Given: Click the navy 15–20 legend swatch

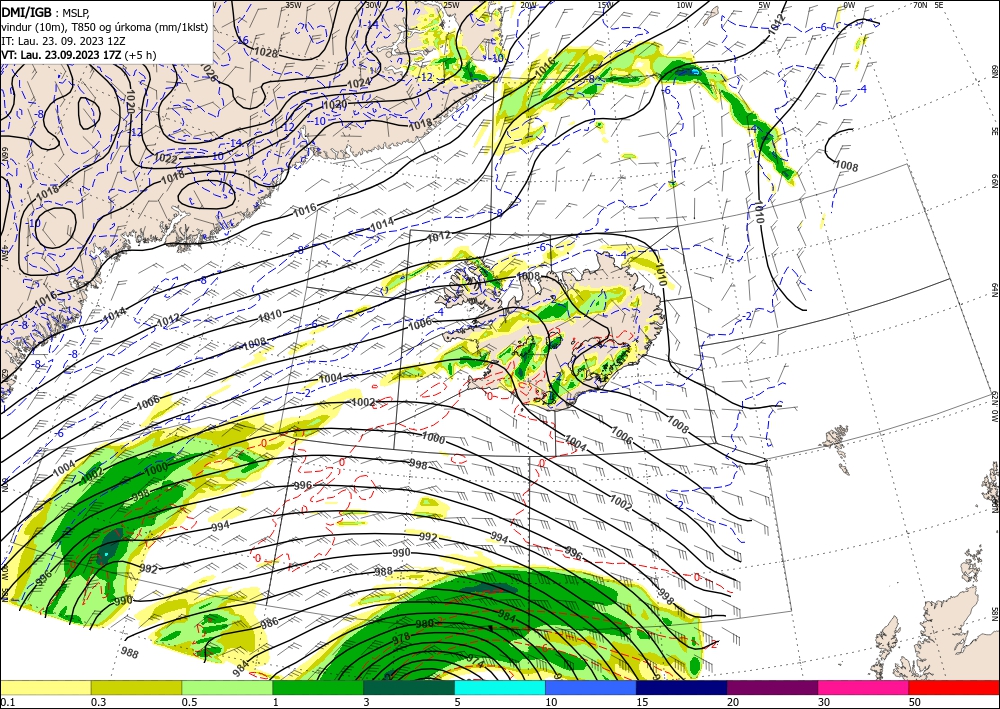Looking at the screenshot, I should pos(682,687).
